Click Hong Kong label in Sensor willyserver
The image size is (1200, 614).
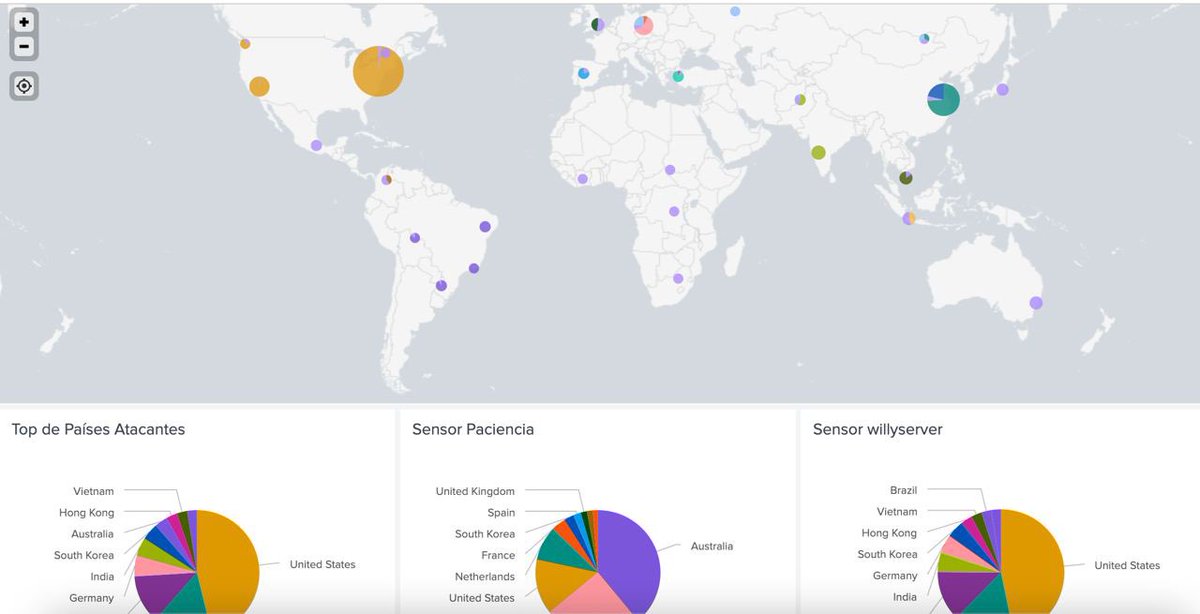tap(889, 533)
